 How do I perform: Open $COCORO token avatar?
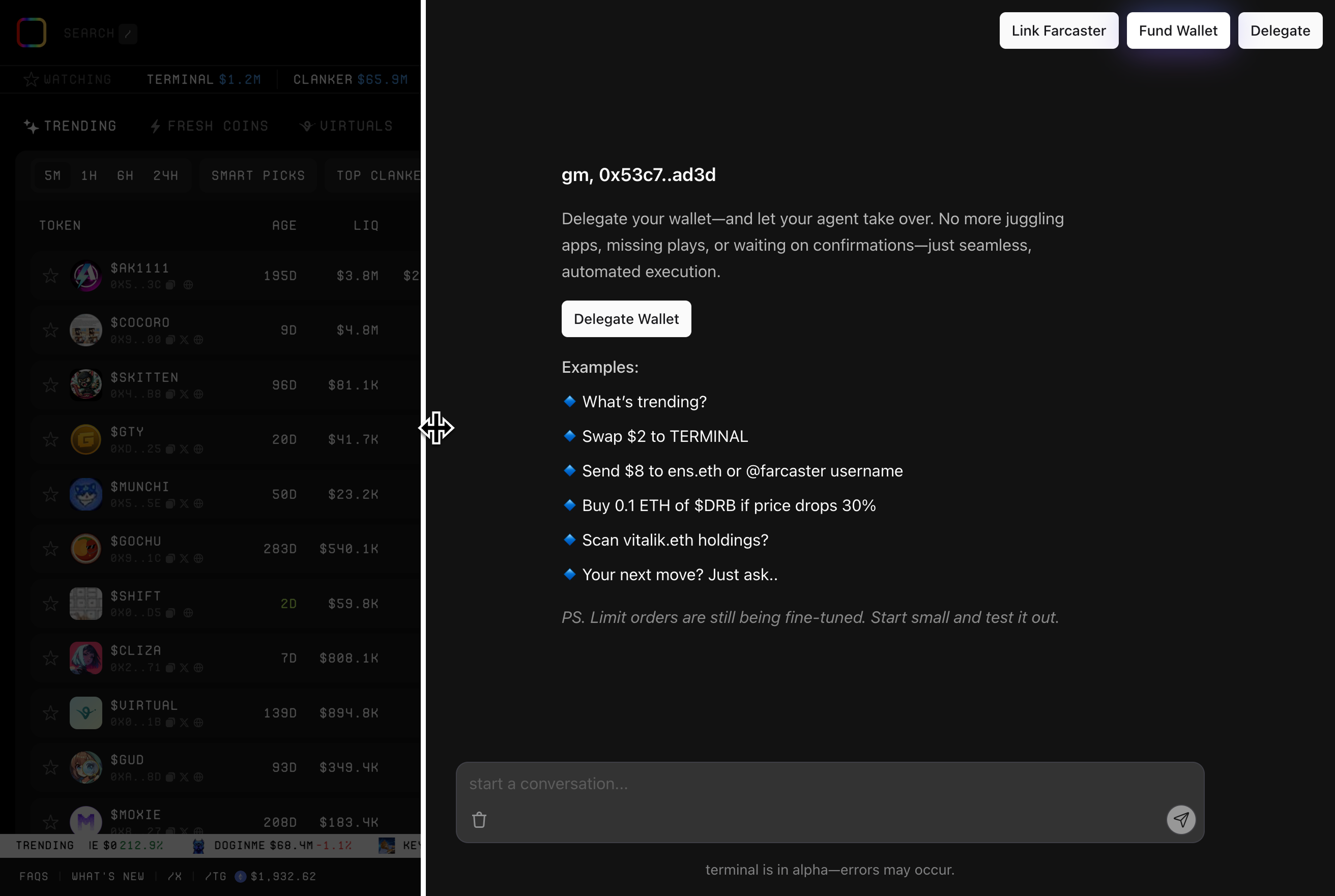(x=86, y=330)
